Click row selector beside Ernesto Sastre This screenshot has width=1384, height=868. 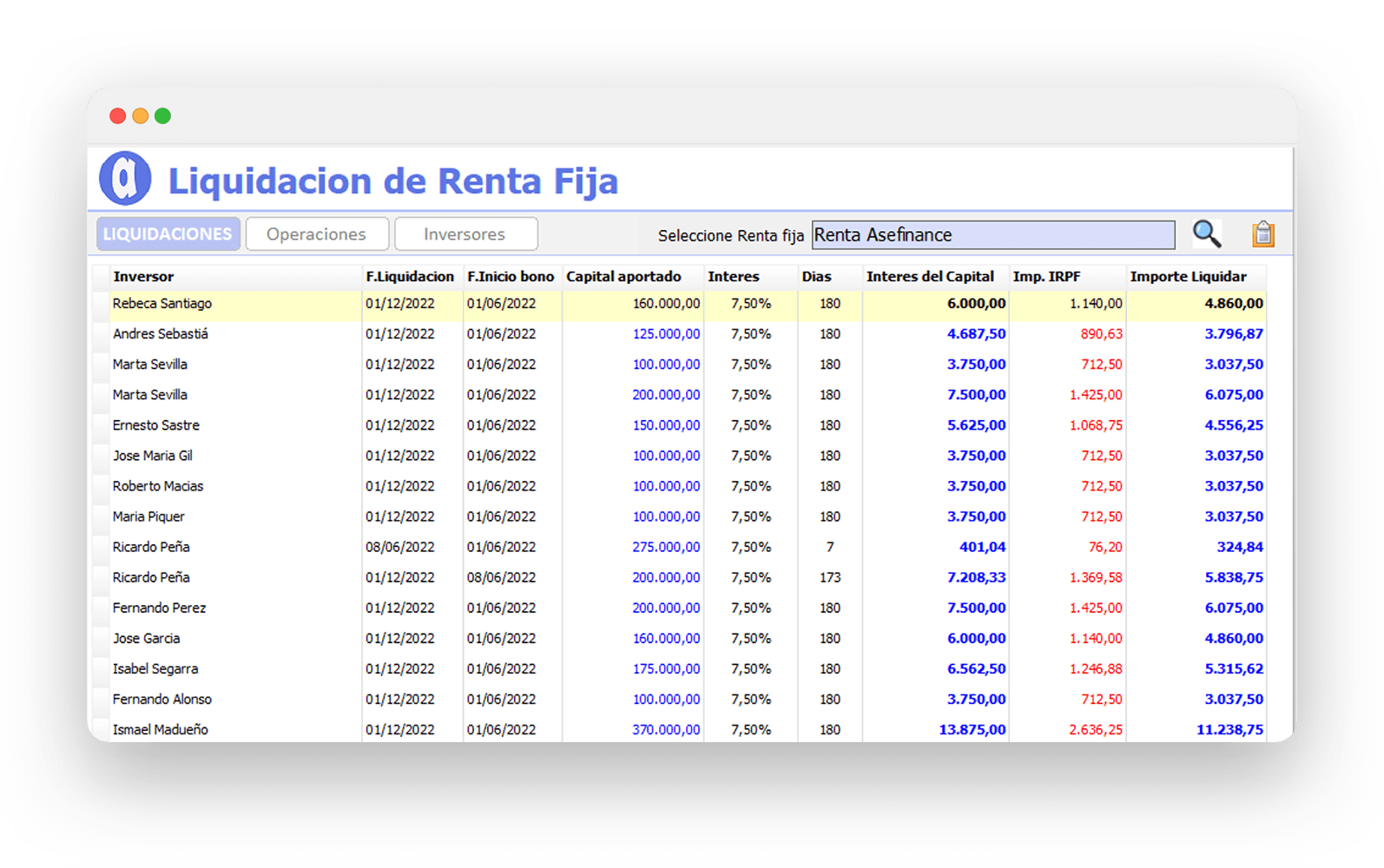[102, 425]
